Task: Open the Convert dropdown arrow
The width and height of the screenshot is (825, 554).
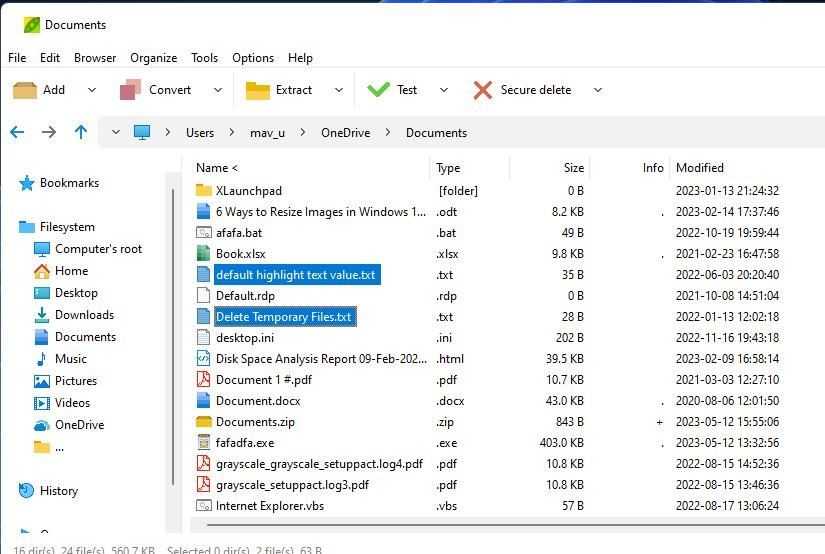Action: coord(218,90)
